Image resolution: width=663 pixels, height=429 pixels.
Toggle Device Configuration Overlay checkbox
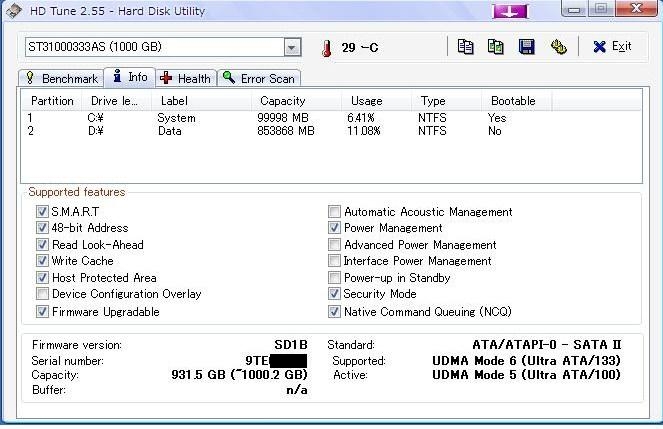pos(42,294)
